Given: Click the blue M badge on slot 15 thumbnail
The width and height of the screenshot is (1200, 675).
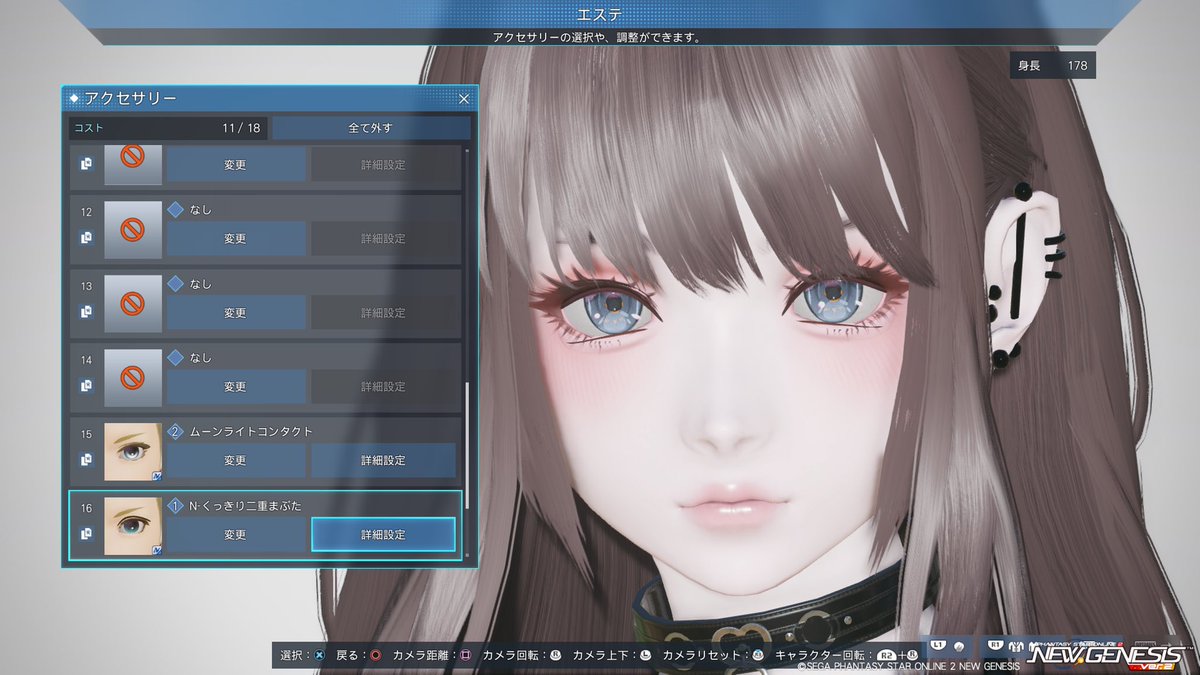Looking at the screenshot, I should point(157,475).
